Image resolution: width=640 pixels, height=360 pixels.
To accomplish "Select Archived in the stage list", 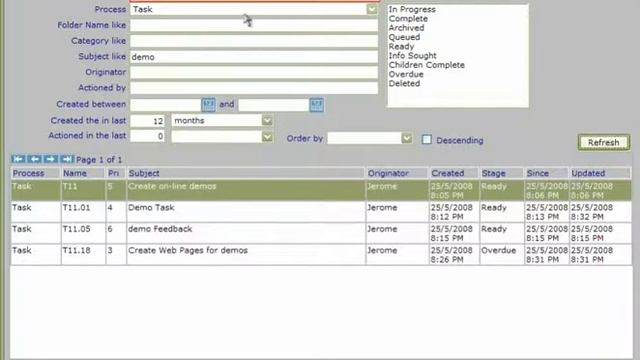I will click(x=406, y=28).
